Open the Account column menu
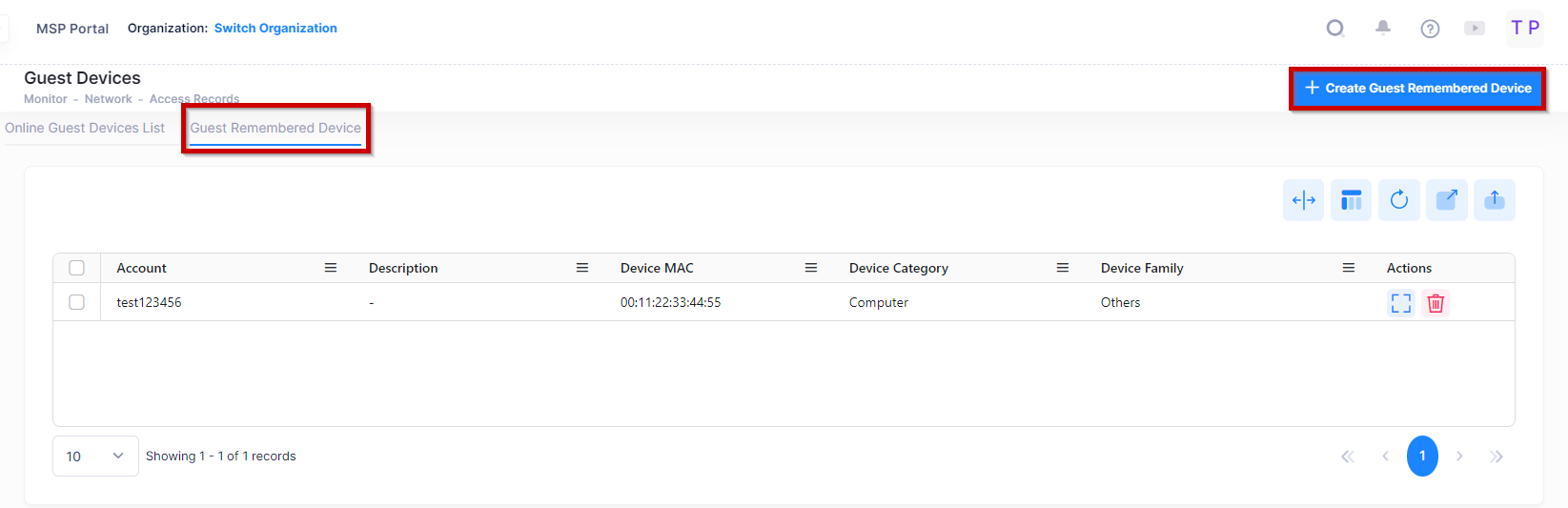 click(331, 268)
